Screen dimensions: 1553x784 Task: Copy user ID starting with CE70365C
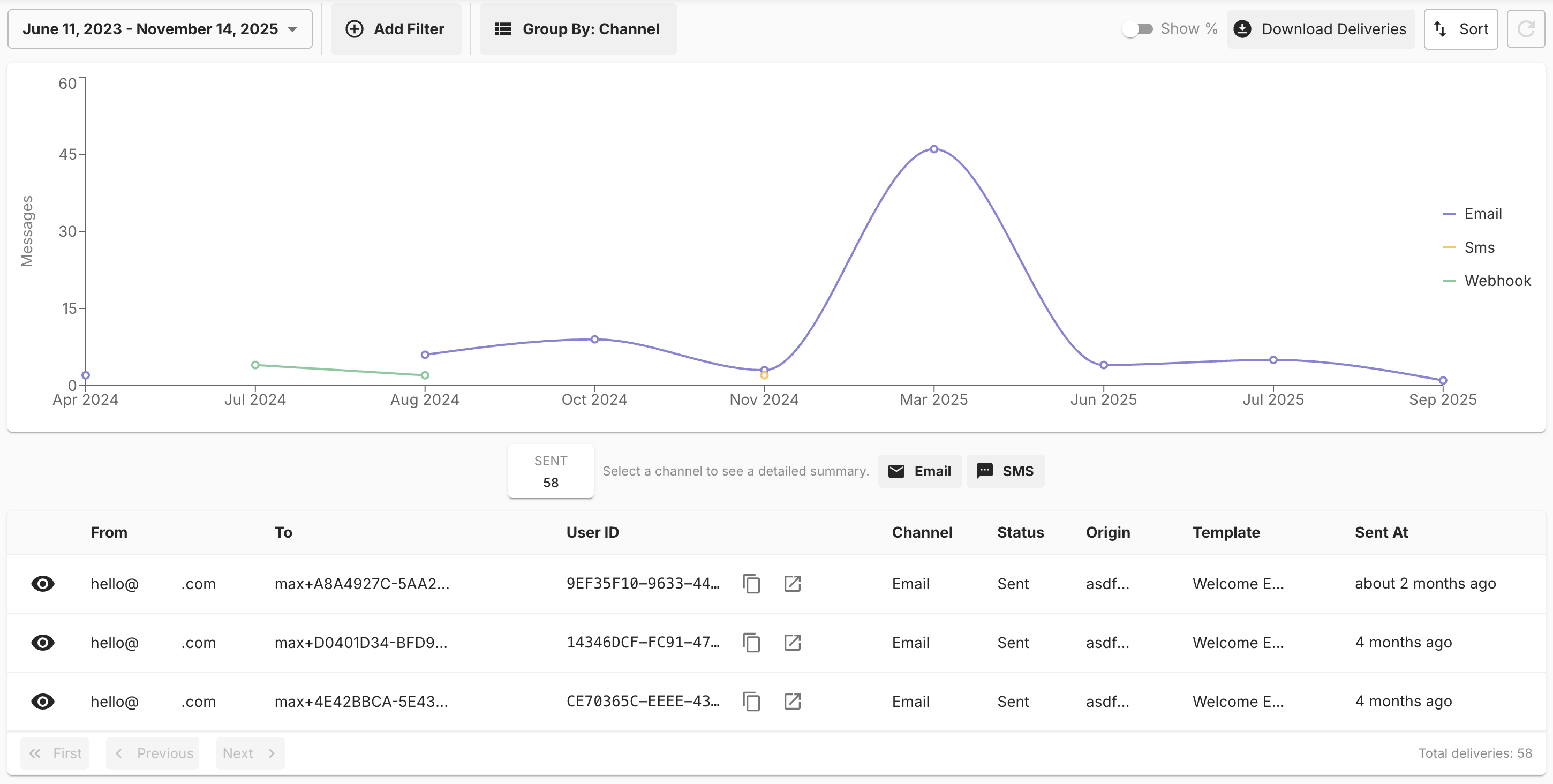751,702
